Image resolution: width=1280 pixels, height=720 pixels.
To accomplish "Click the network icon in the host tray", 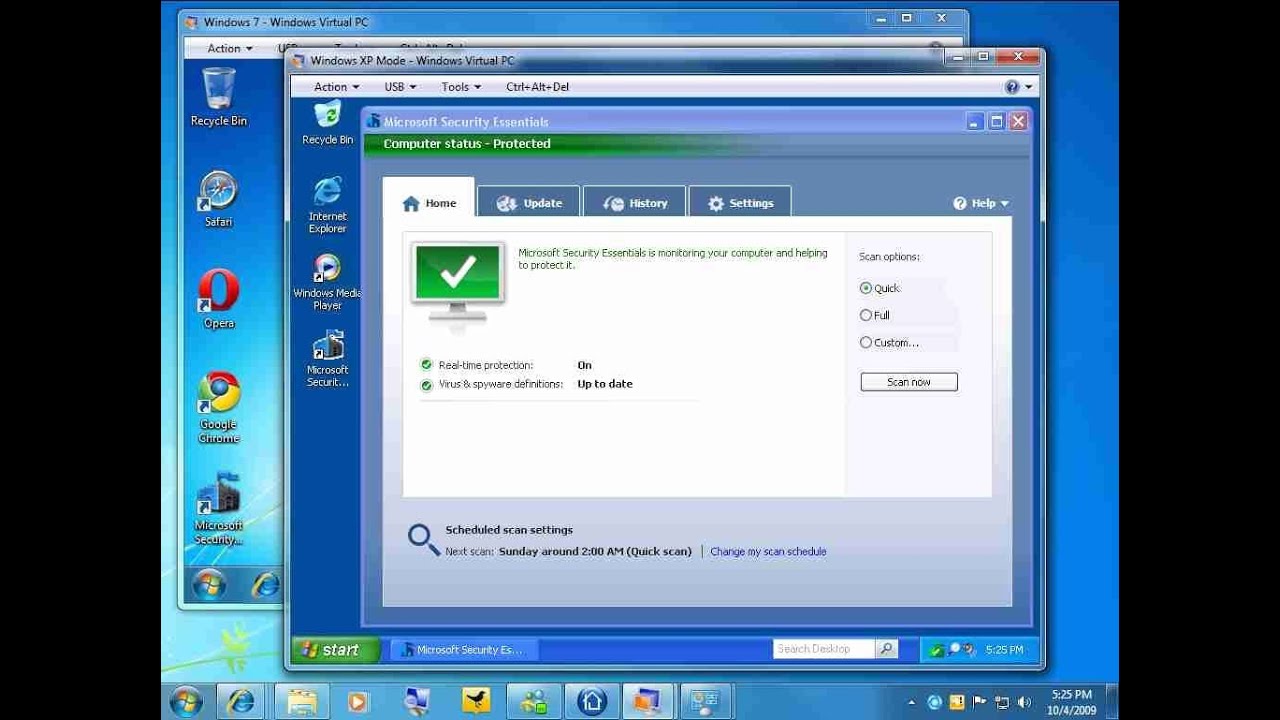I will coord(1001,702).
